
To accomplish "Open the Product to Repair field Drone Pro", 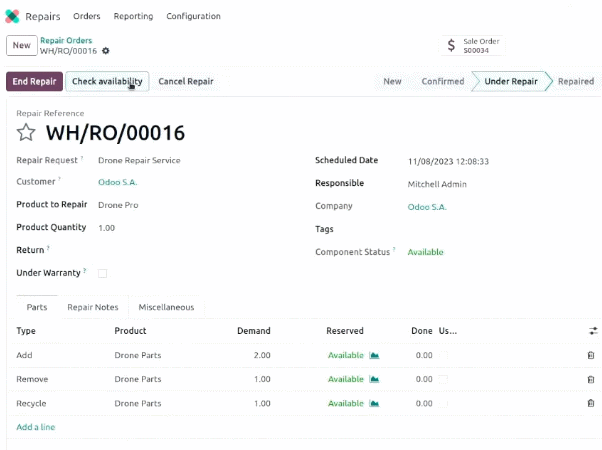I will point(118,205).
